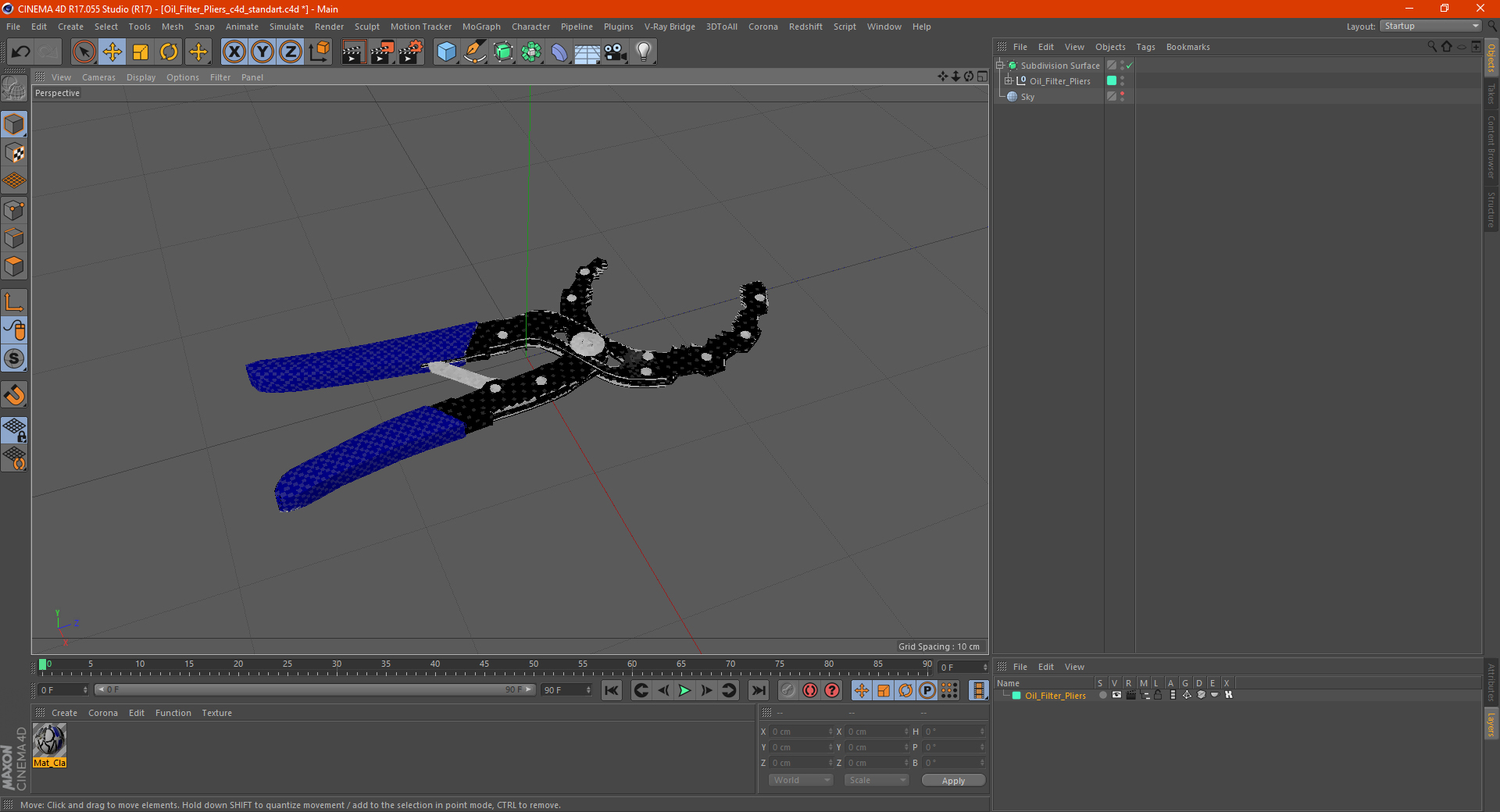Toggle Autokeying button
The height and width of the screenshot is (812, 1500).
[810, 690]
